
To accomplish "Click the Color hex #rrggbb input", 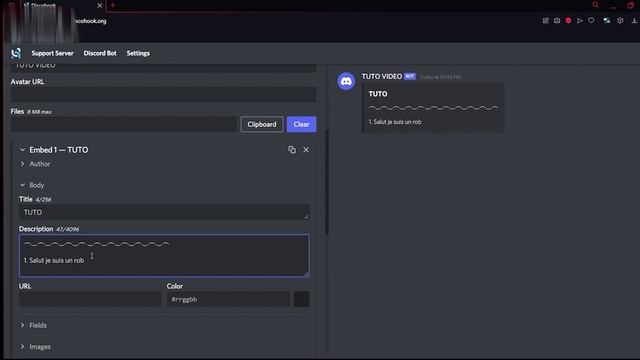I will [228, 299].
